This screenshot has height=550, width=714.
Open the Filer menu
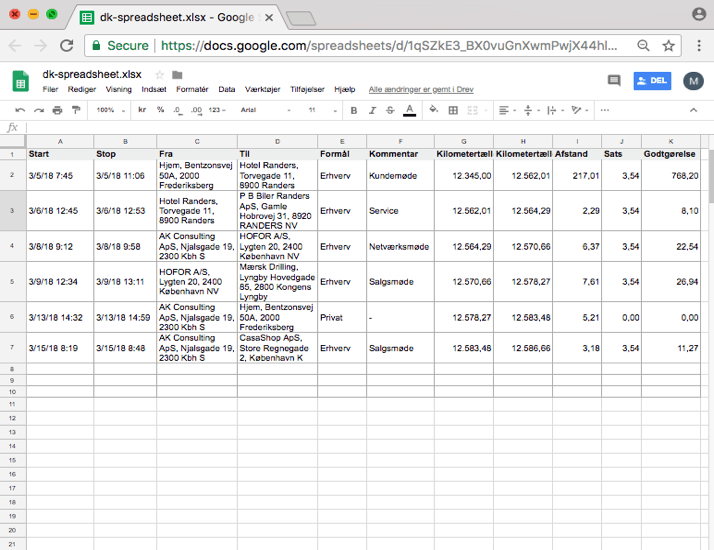[x=50, y=89]
